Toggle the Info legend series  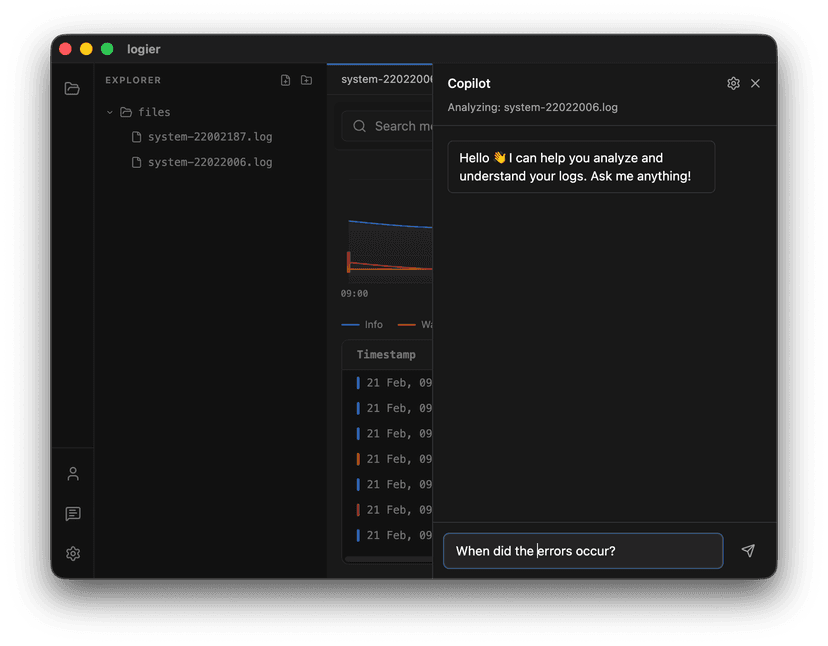[362, 324]
